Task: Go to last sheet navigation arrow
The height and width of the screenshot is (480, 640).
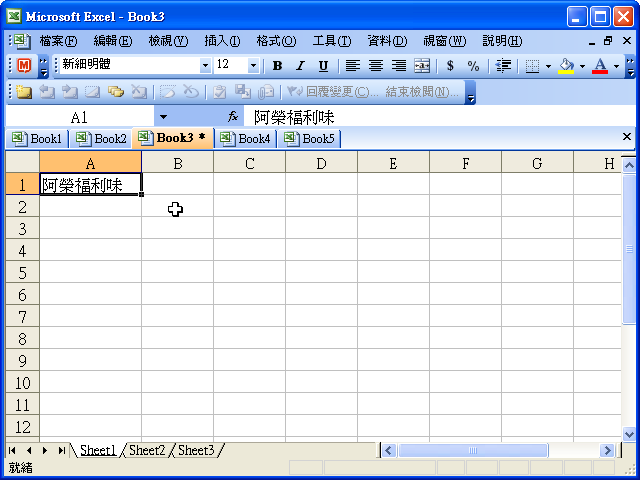Action: point(61,451)
